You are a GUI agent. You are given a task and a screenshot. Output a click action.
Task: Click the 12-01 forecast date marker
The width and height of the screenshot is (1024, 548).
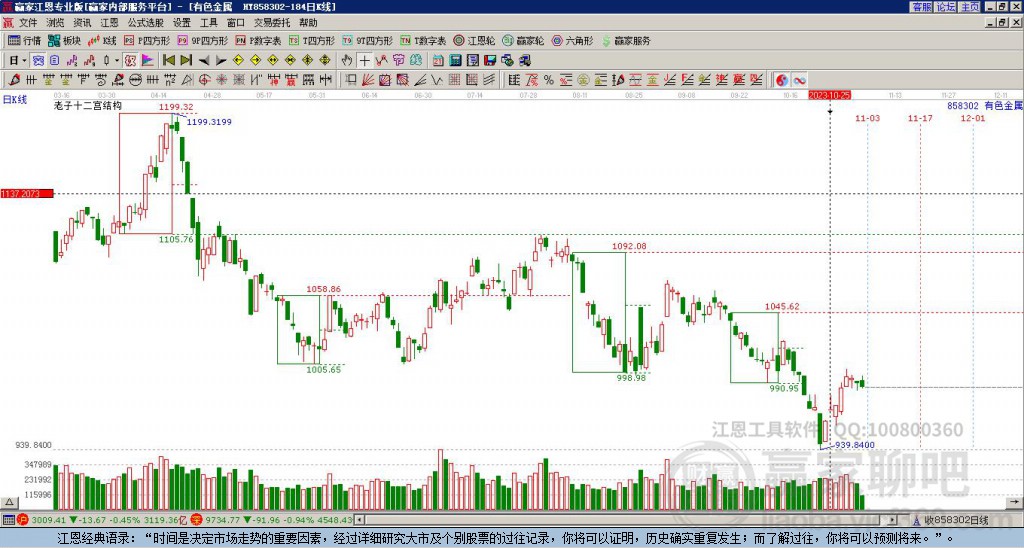click(x=973, y=118)
